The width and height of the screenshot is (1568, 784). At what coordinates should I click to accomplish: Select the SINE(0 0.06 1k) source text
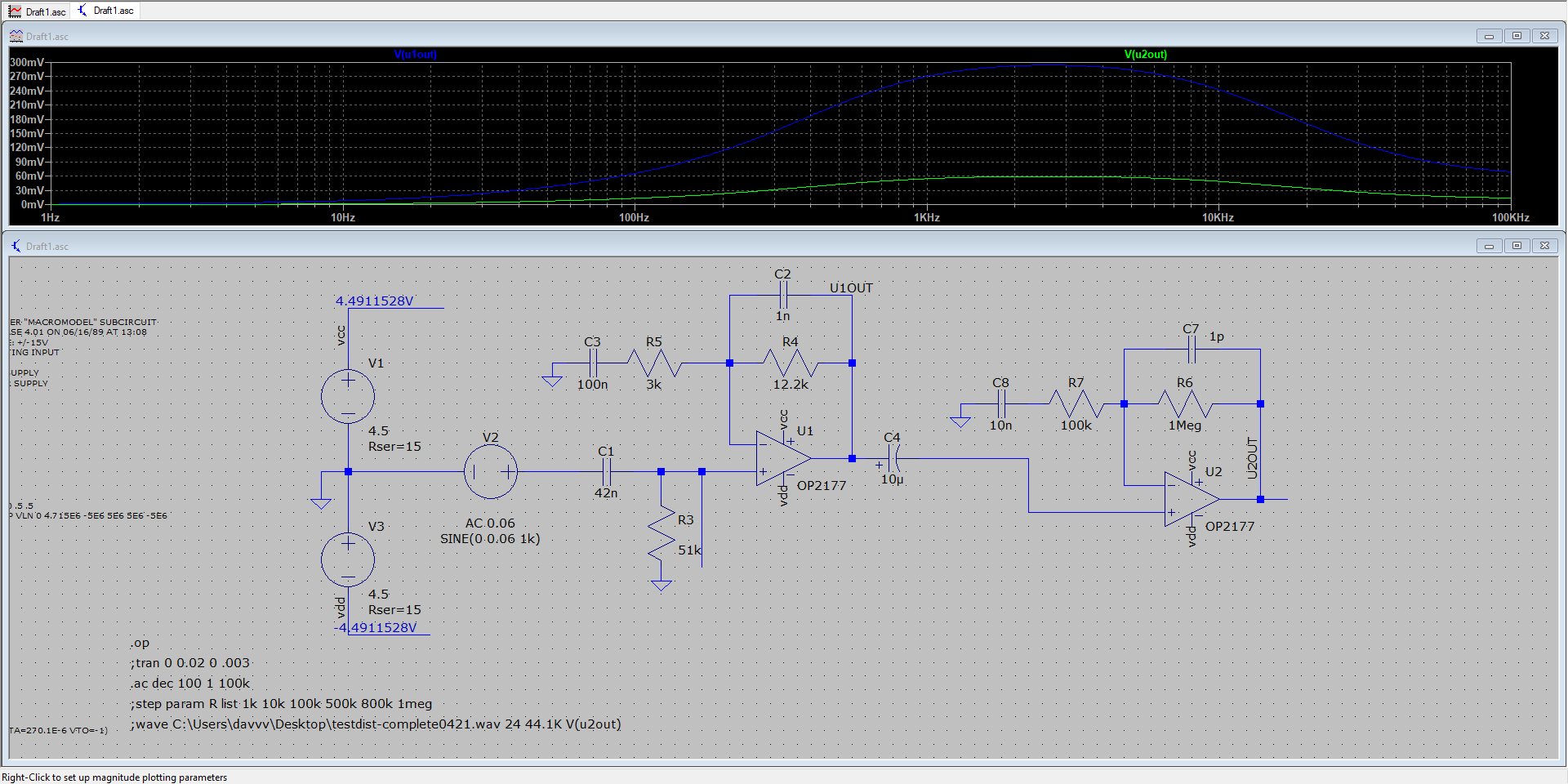click(491, 538)
